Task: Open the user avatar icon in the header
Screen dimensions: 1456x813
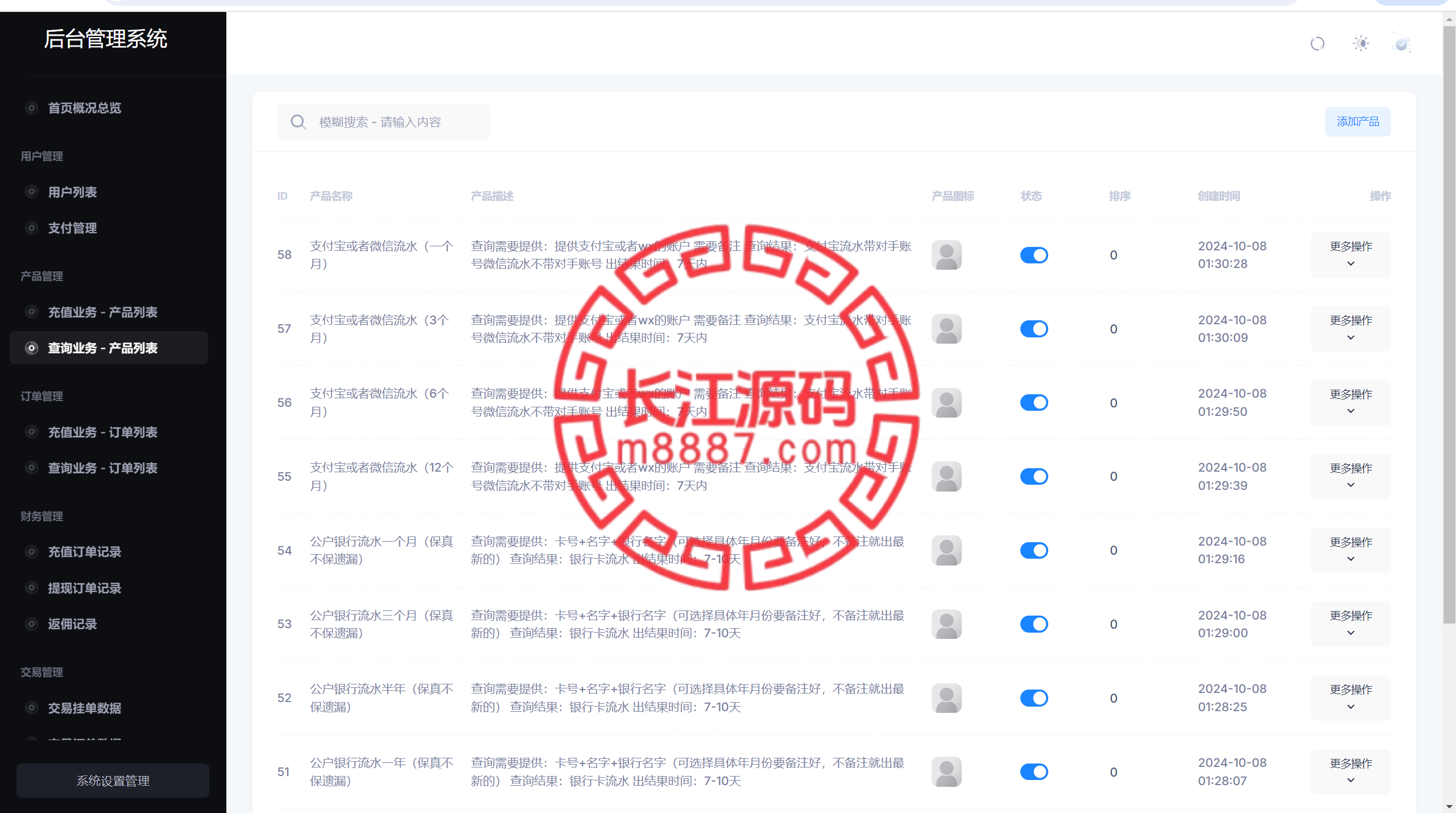Action: click(x=1402, y=44)
